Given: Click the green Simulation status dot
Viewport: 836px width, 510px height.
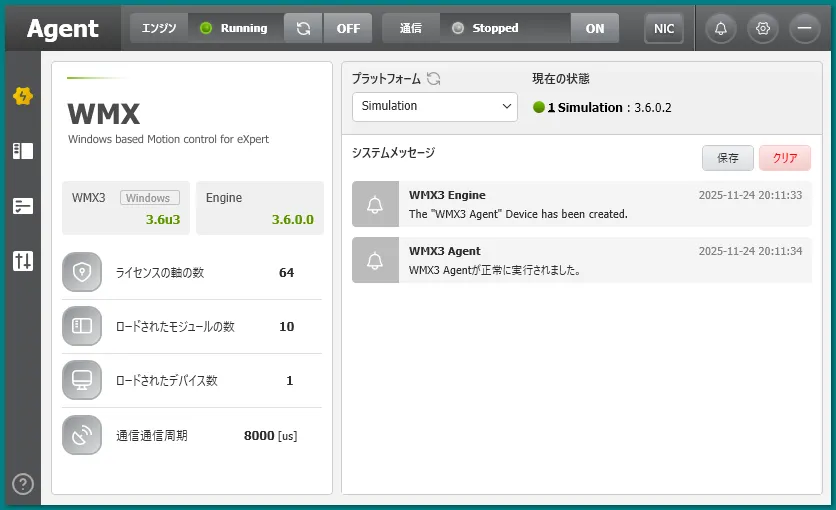Looking at the screenshot, I should click(538, 107).
